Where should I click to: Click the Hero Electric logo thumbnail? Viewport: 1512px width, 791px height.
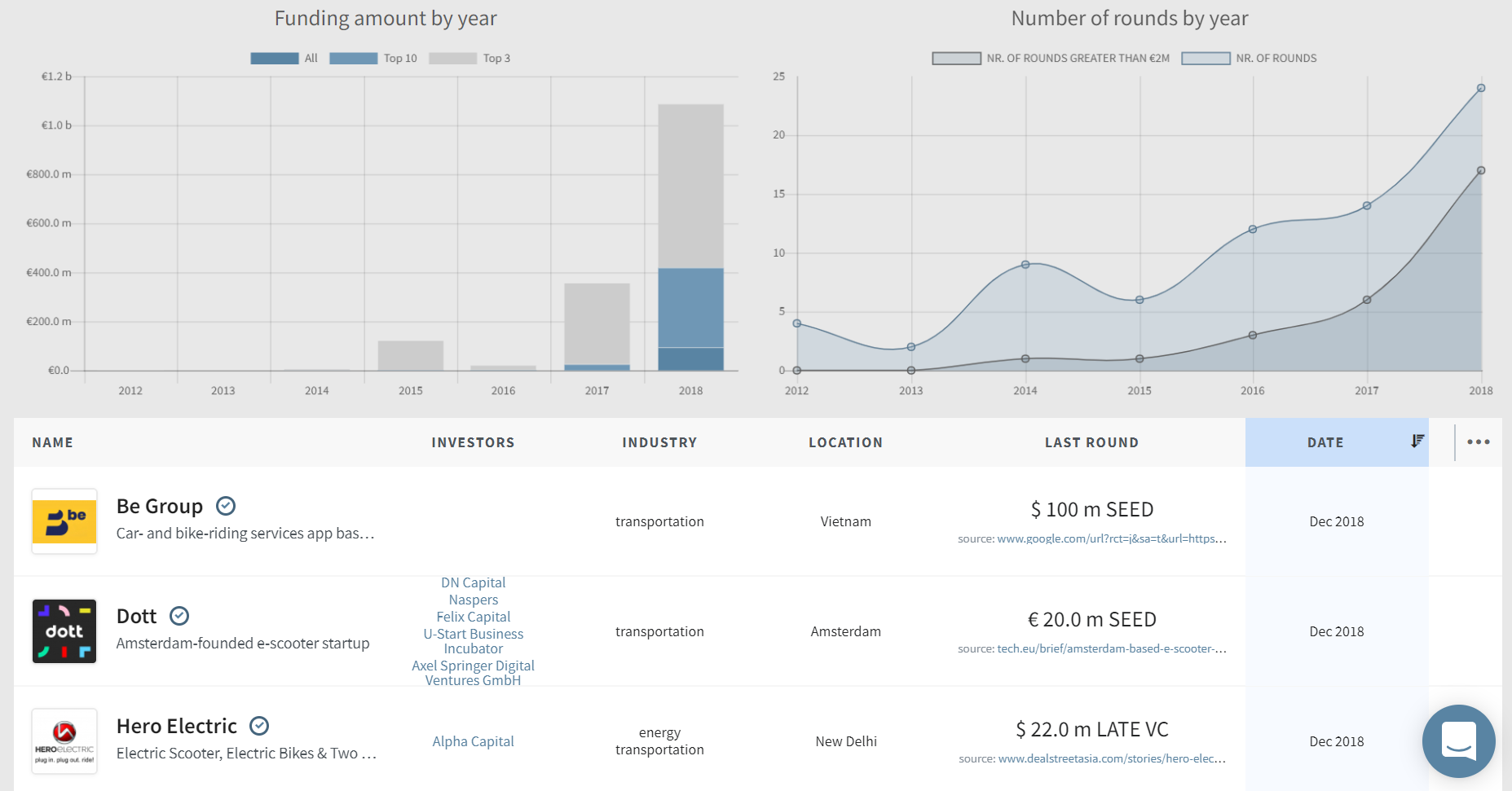coord(64,741)
